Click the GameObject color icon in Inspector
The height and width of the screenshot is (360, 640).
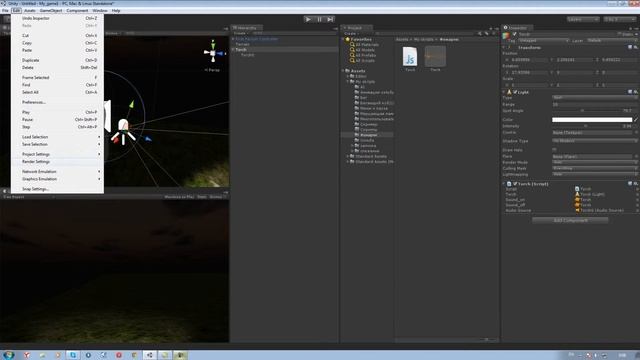point(506,36)
